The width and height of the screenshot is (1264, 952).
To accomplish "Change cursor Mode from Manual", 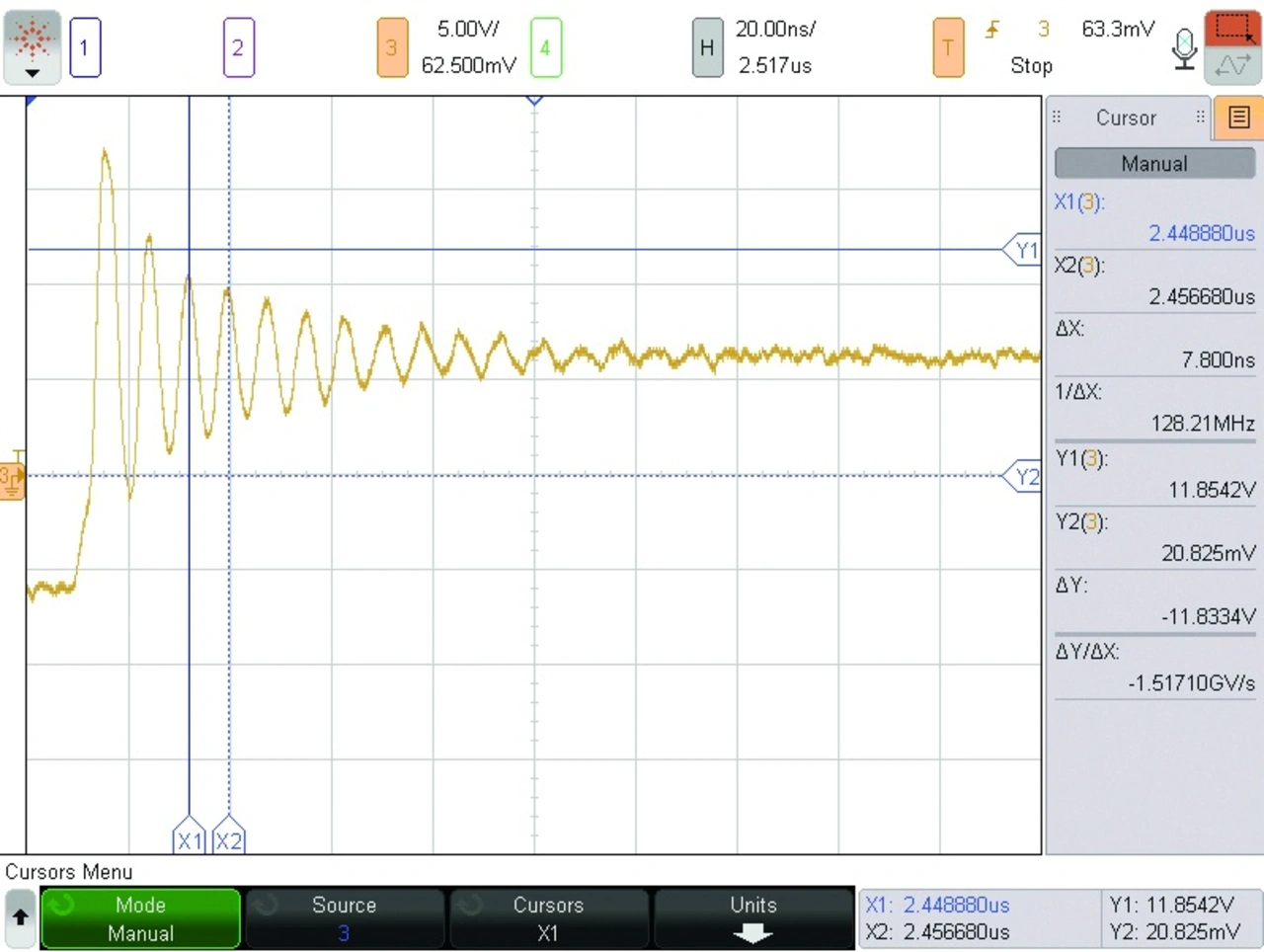I will (140, 918).
